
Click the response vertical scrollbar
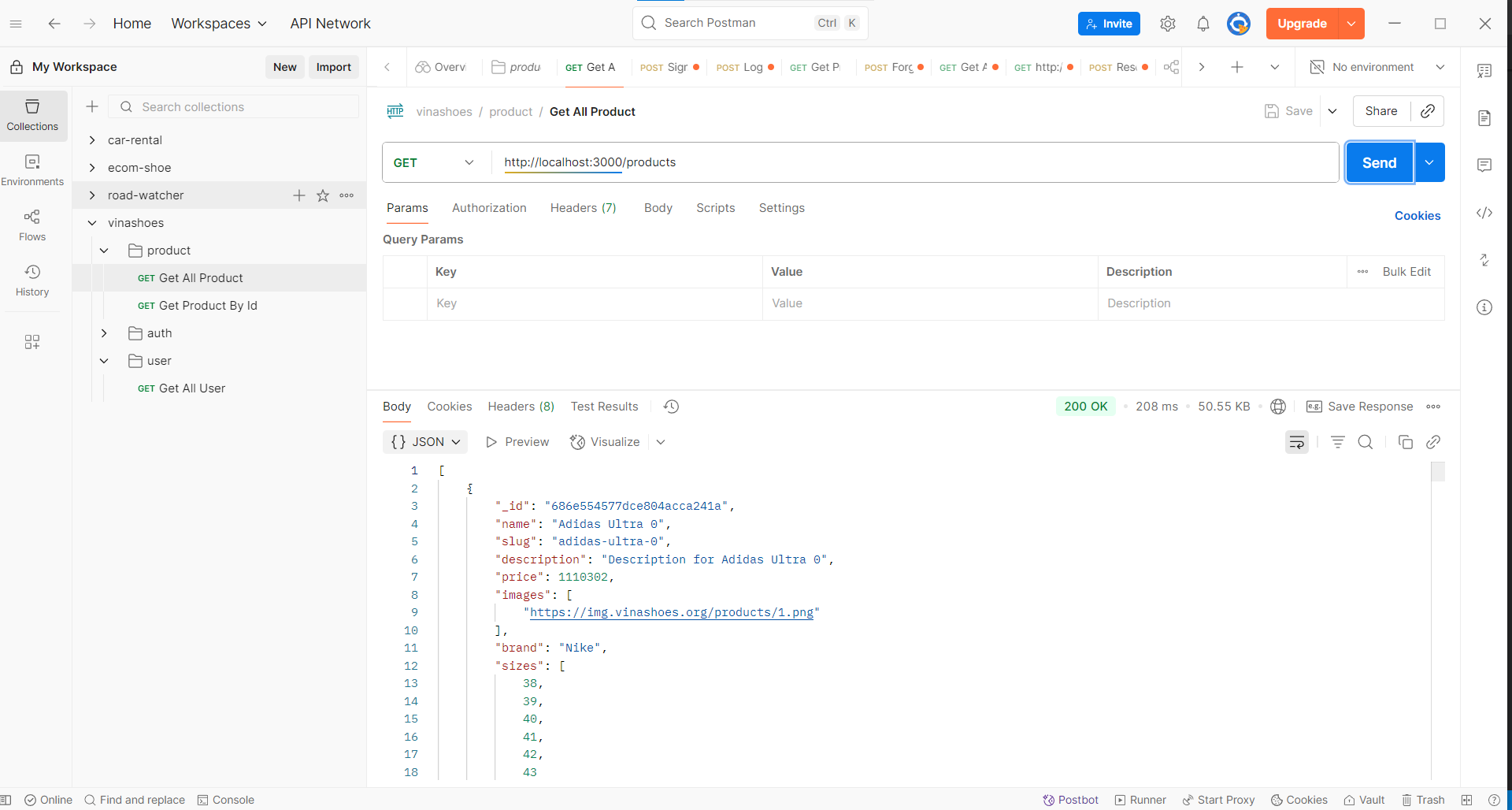pos(1437,471)
